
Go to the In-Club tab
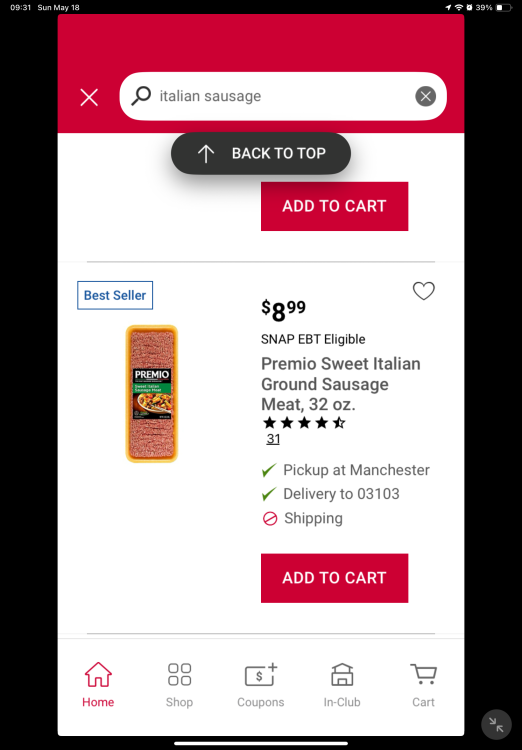point(342,685)
